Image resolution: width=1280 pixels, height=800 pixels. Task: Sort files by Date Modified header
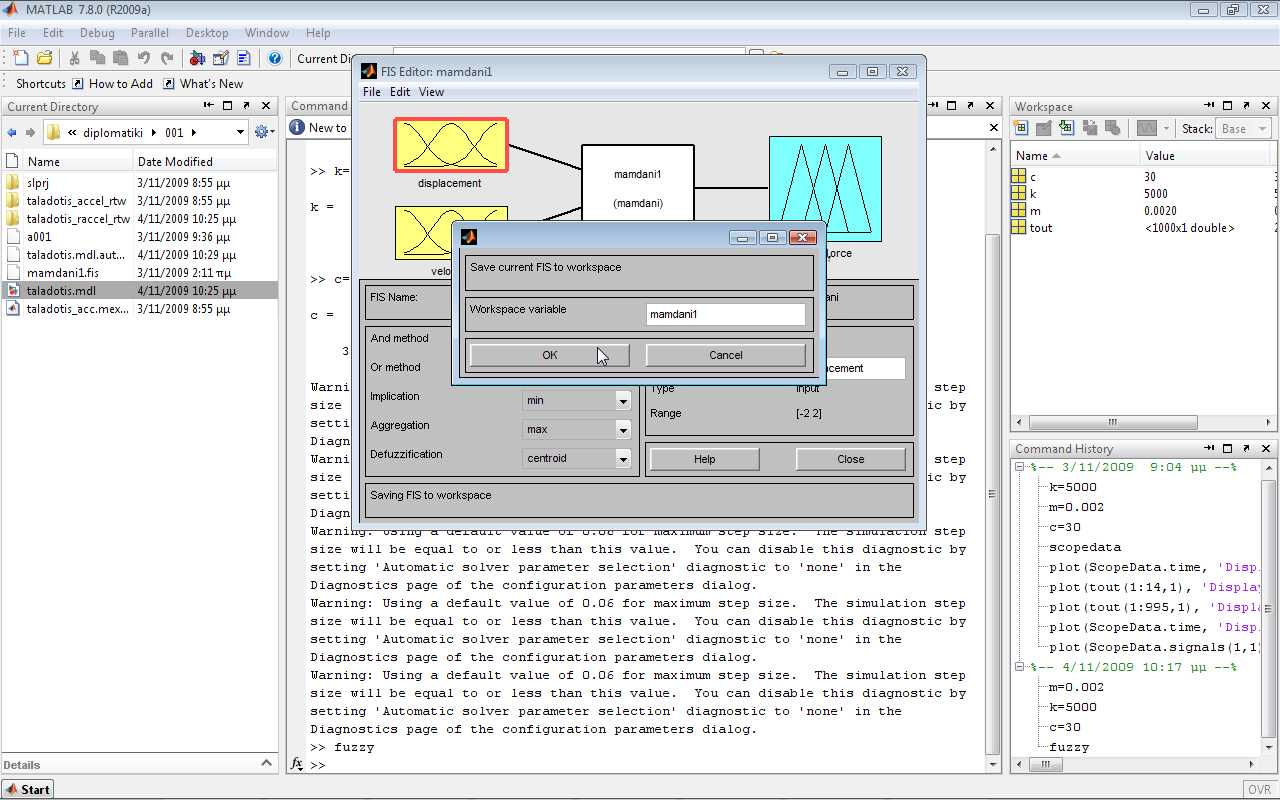tap(205, 161)
